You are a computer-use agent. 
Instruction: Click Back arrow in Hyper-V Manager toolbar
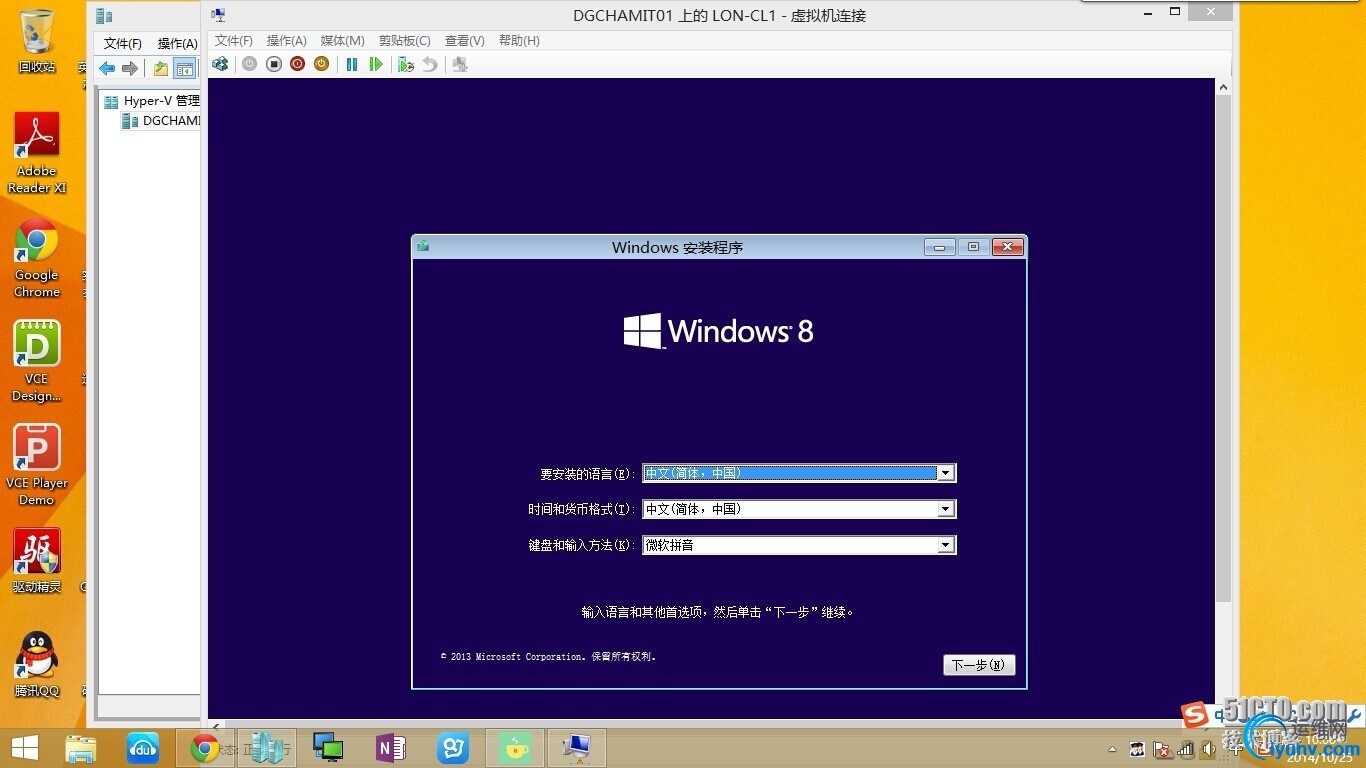[x=106, y=69]
